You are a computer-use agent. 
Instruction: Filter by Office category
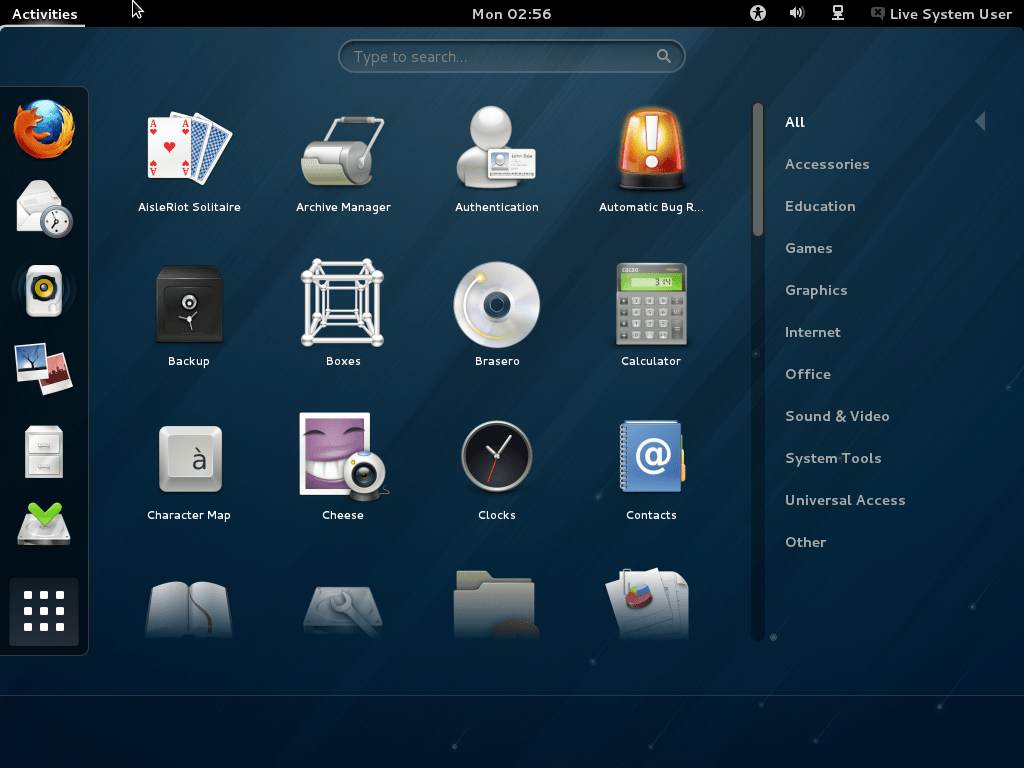click(x=808, y=374)
